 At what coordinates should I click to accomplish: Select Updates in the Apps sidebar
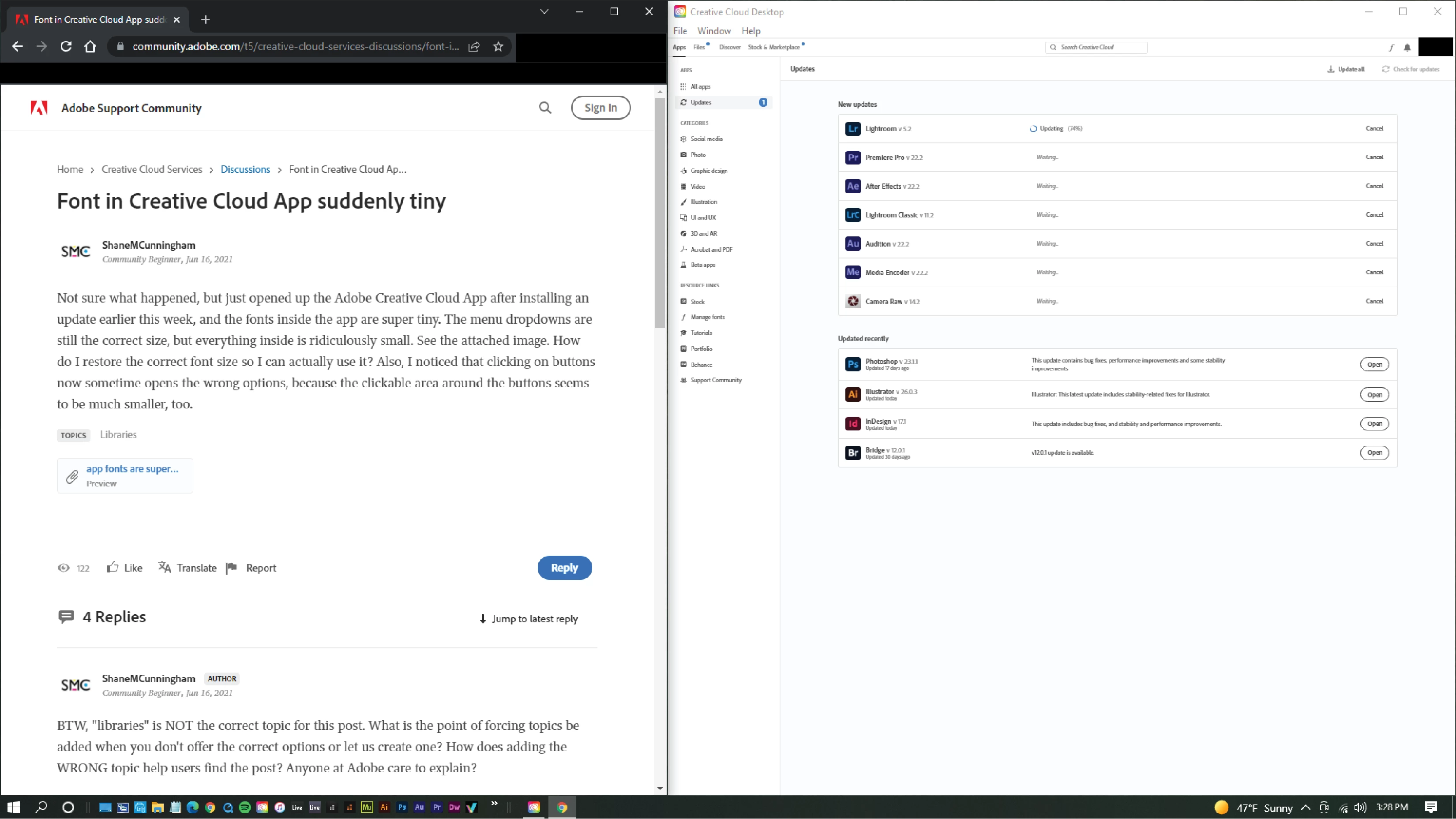pos(701,102)
